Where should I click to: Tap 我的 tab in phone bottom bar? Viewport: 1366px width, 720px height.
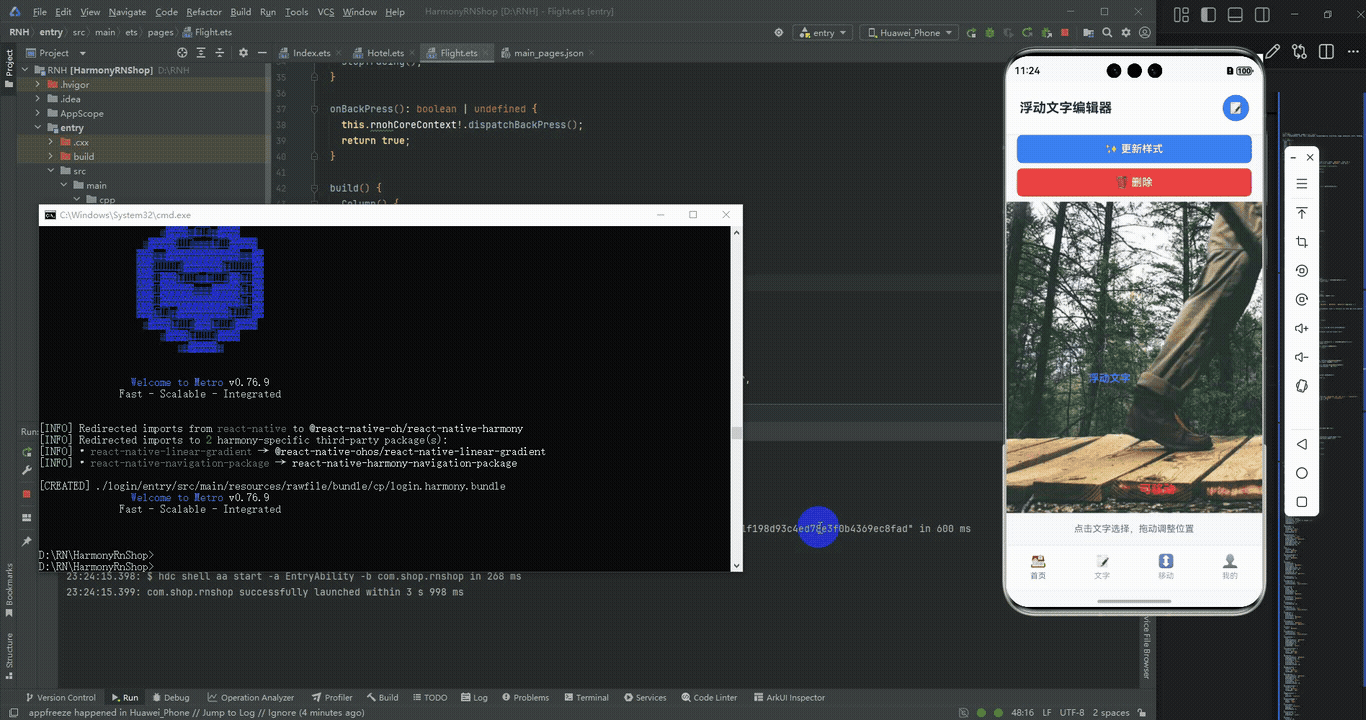(x=1230, y=567)
